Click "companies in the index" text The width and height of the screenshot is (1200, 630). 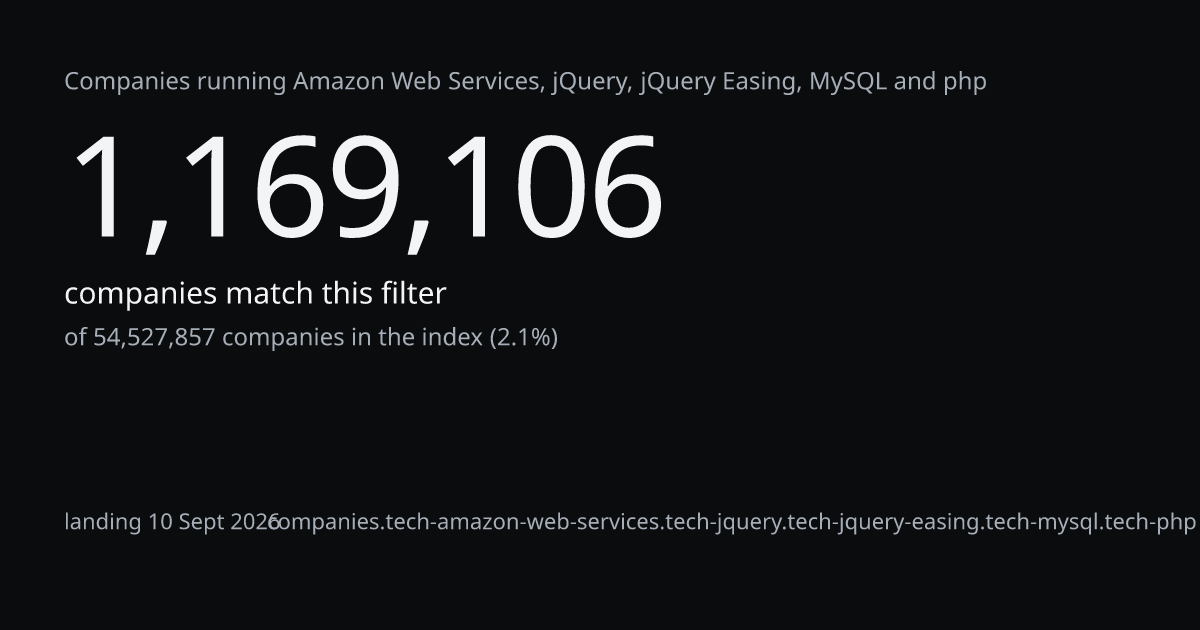pos(352,338)
